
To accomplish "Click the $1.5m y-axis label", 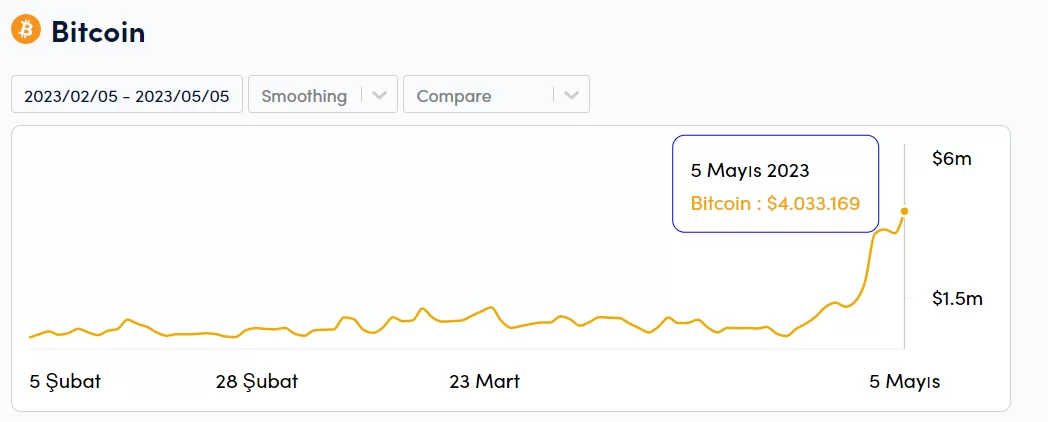I will pyautogui.click(x=957, y=298).
